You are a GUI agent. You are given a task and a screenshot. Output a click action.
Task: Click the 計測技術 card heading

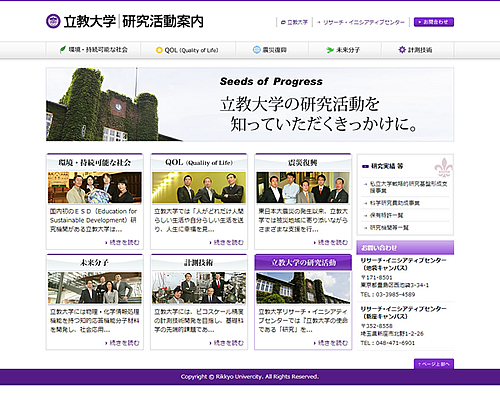[199, 263]
